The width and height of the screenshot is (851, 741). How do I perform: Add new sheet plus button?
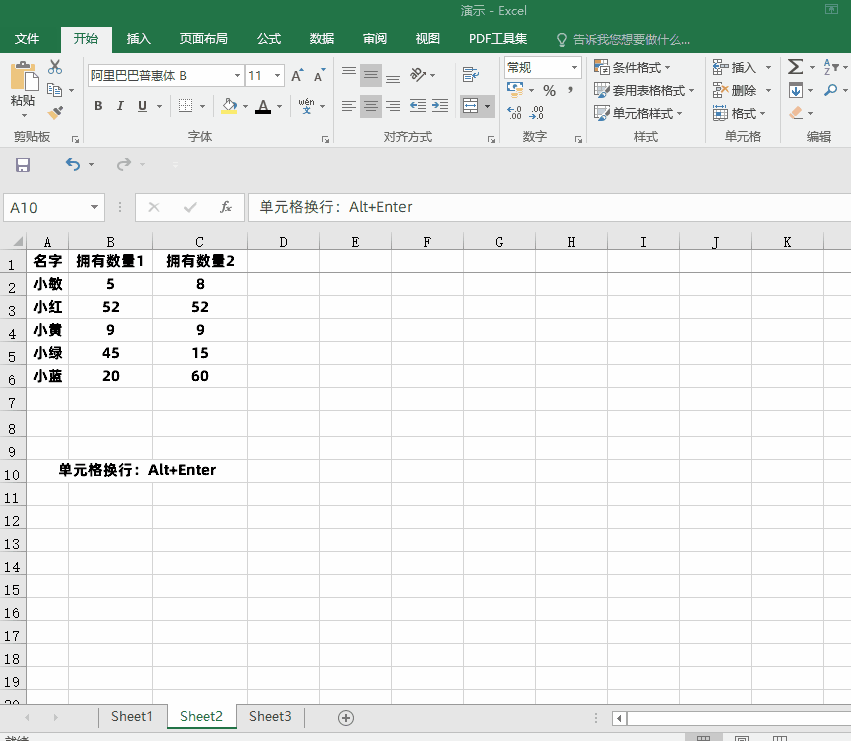[346, 718]
